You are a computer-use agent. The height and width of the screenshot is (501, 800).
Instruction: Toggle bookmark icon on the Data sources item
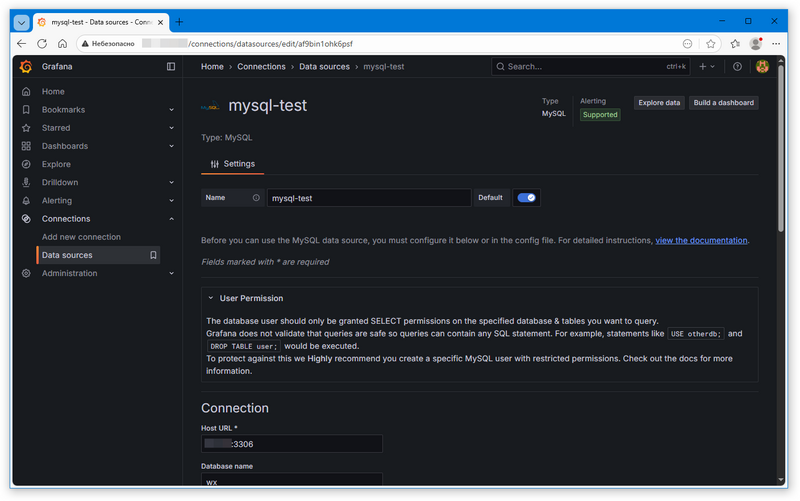[153, 255]
